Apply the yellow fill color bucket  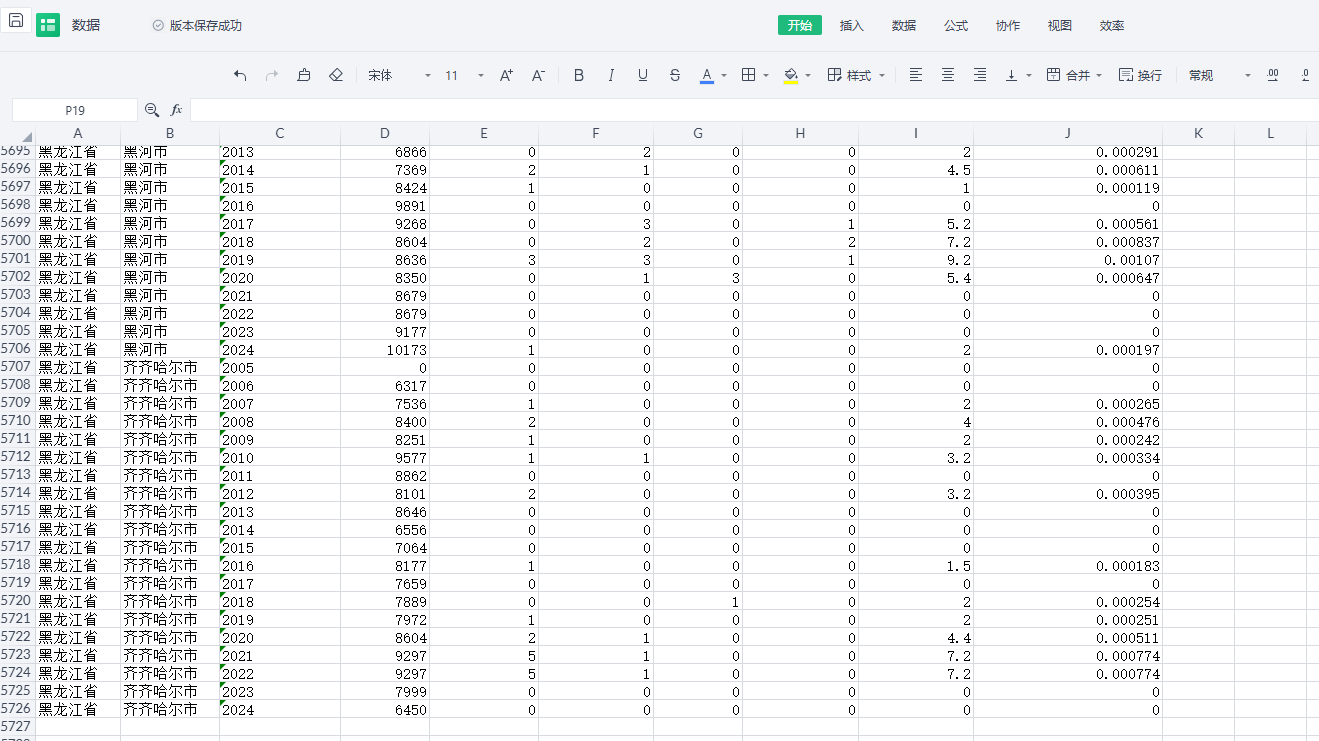790,75
